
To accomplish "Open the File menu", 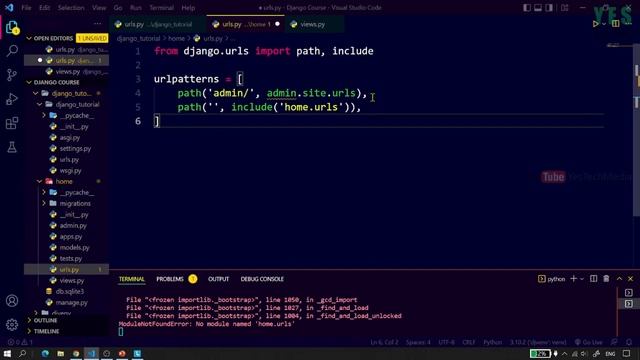I will pyautogui.click(x=27, y=8).
